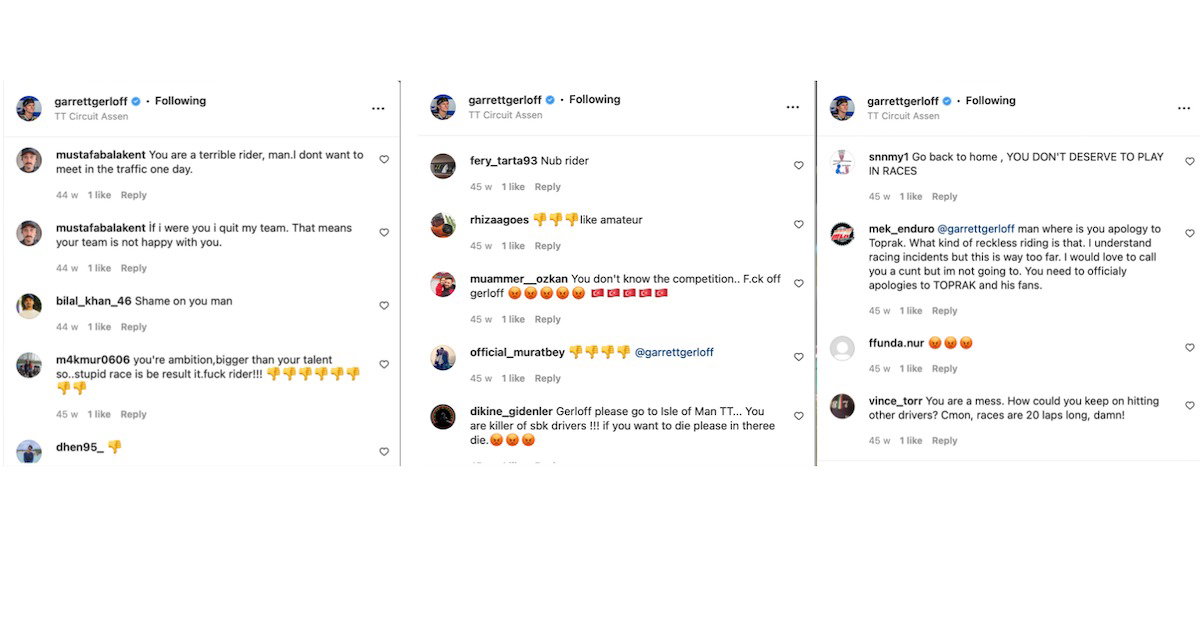Open the three-dot menu in middle panel
This screenshot has width=1200, height=629.
coord(793,107)
